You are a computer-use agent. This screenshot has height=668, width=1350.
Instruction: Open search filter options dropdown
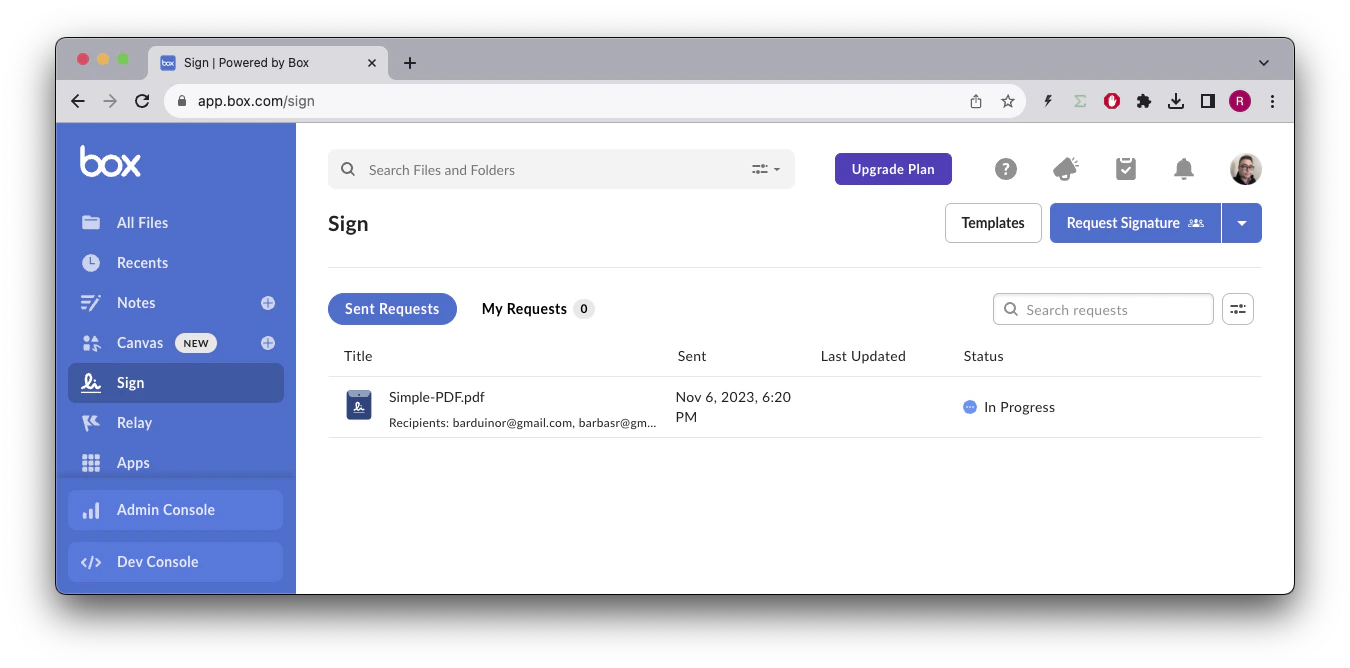[766, 170]
